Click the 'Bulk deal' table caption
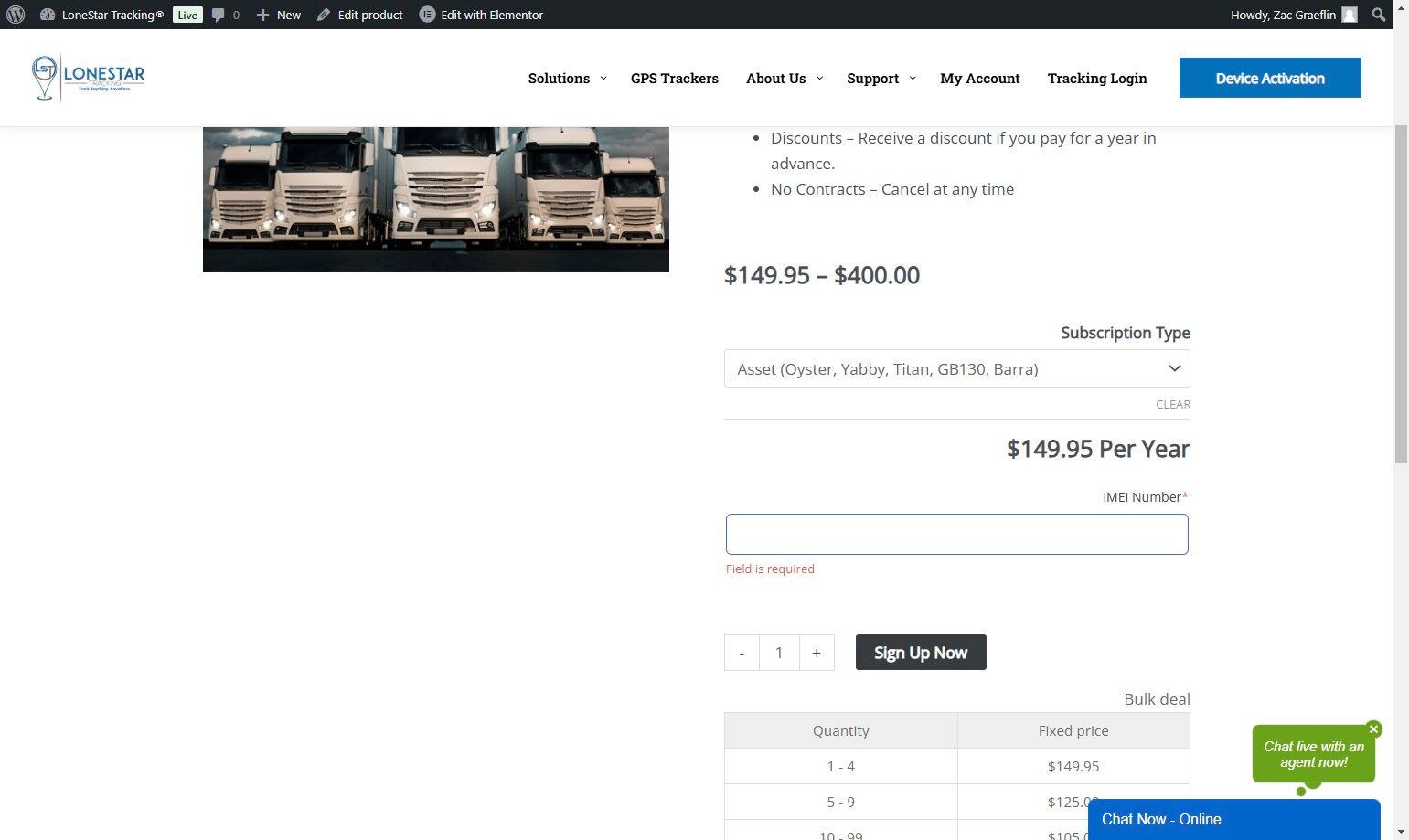The width and height of the screenshot is (1409, 840). tap(1157, 699)
